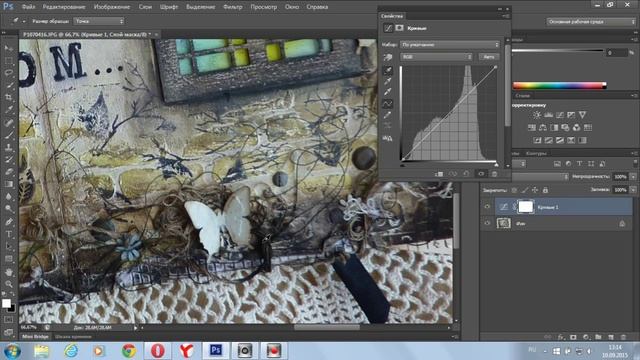This screenshot has height=360, width=640.
Task: Select the Crop tool
Action: click(x=9, y=98)
